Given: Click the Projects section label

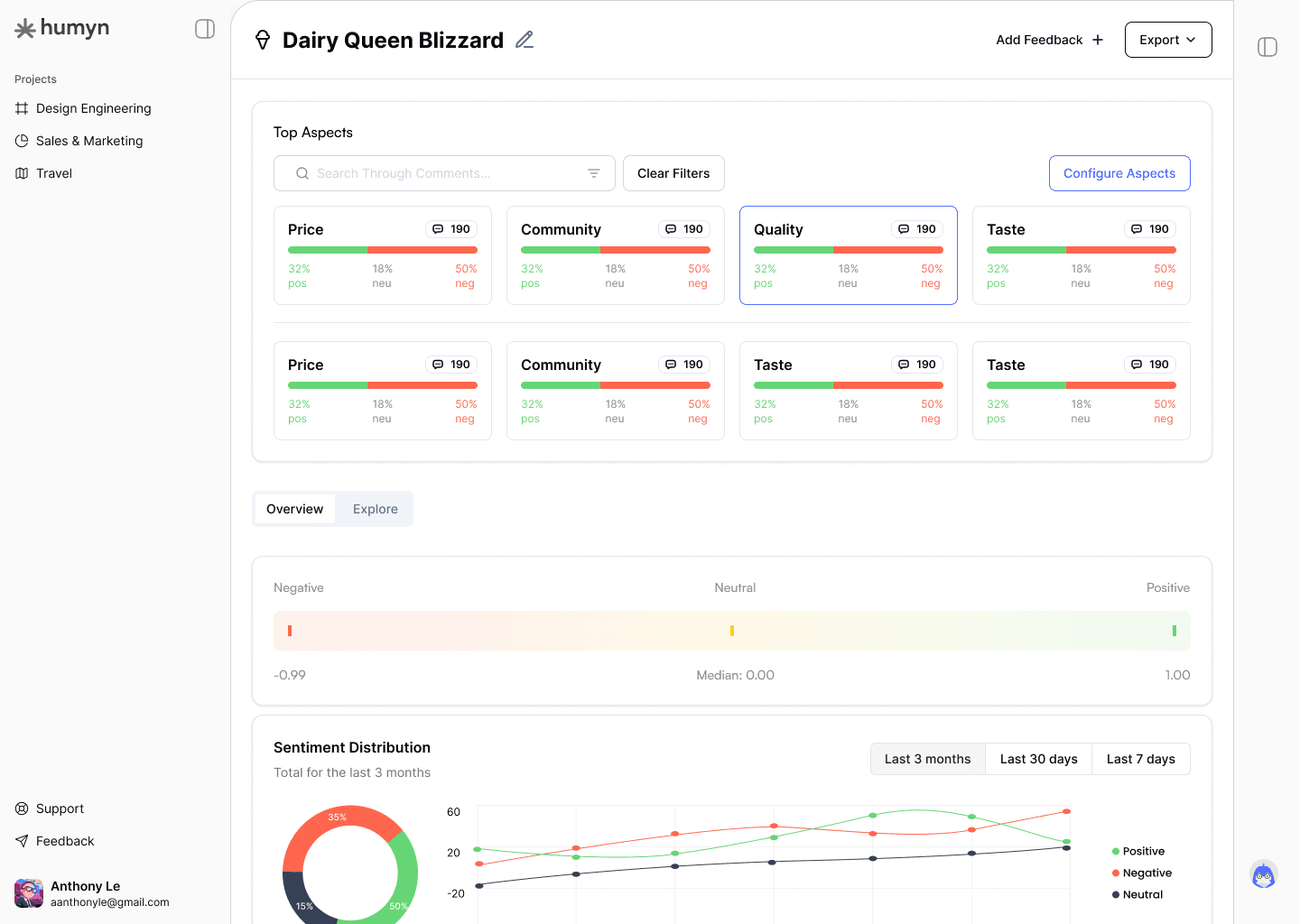Looking at the screenshot, I should (35, 79).
